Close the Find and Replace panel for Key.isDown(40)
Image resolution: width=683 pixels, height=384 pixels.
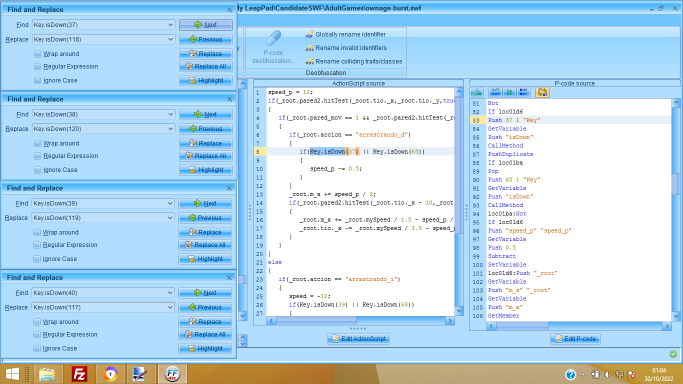[229, 278]
